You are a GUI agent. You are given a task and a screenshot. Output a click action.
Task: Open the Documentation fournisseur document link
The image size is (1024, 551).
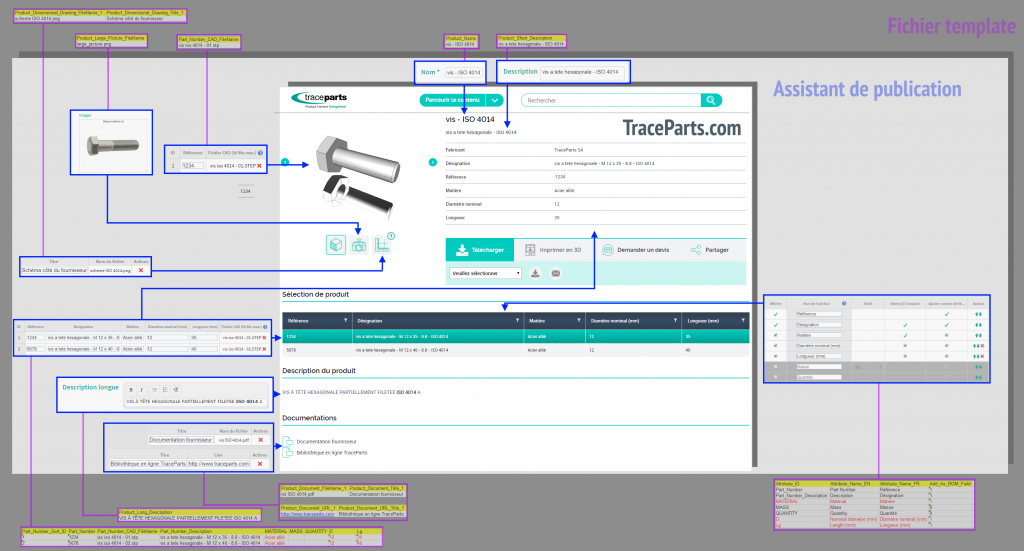point(327,441)
